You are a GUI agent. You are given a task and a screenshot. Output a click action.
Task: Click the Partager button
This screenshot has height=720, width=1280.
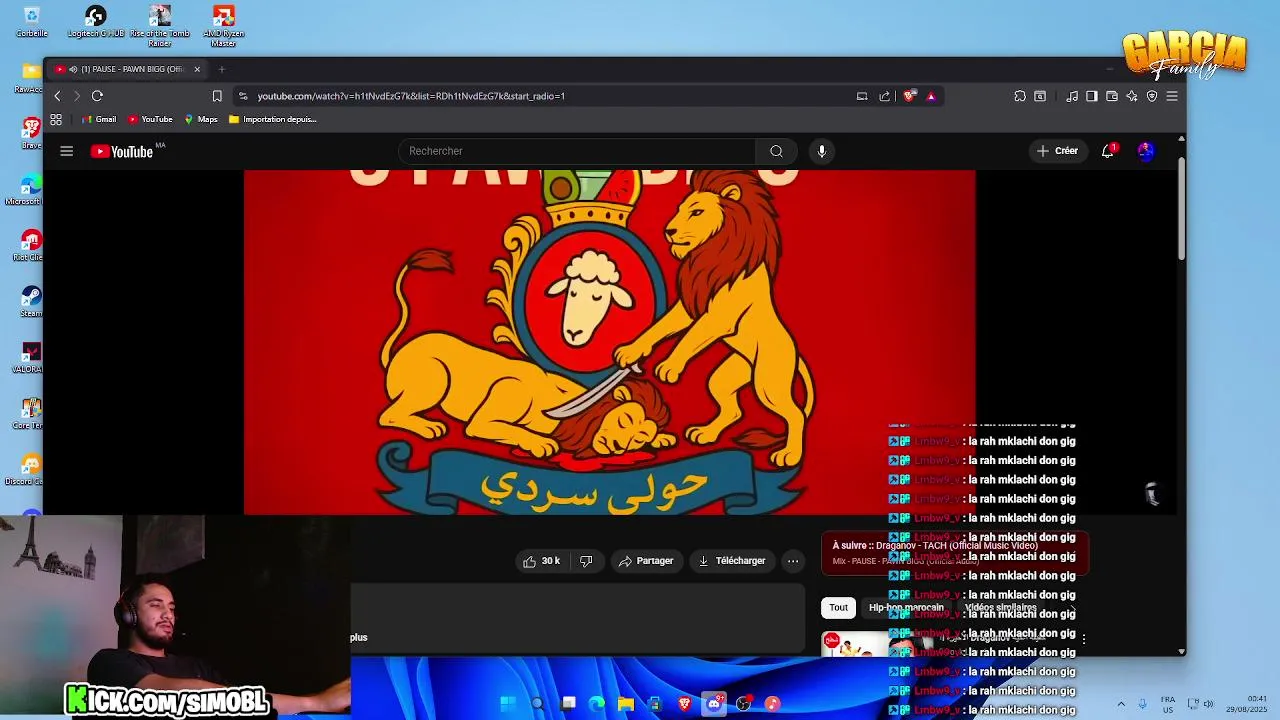coord(645,561)
